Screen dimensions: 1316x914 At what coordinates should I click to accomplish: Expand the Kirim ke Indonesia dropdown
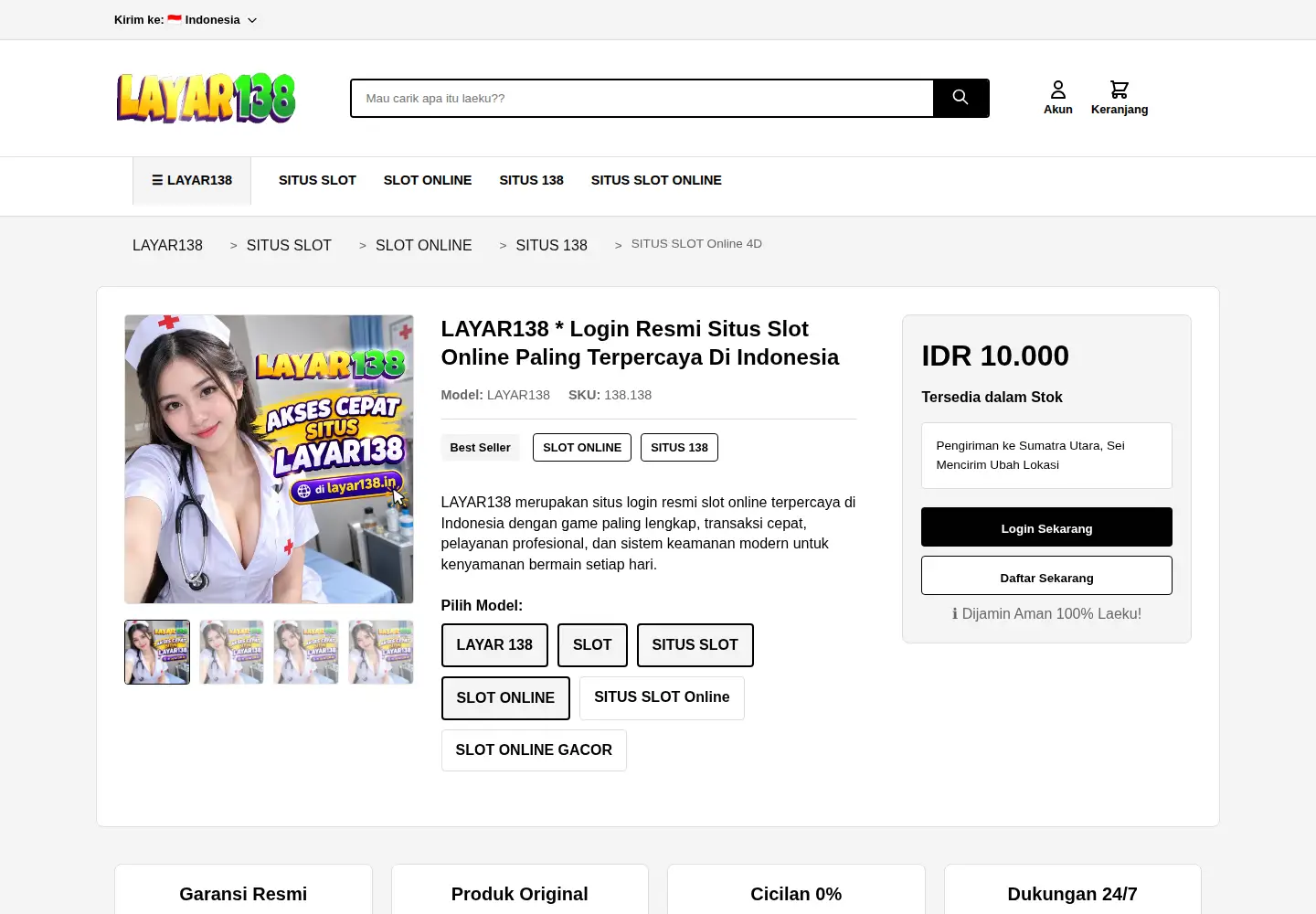click(x=186, y=20)
